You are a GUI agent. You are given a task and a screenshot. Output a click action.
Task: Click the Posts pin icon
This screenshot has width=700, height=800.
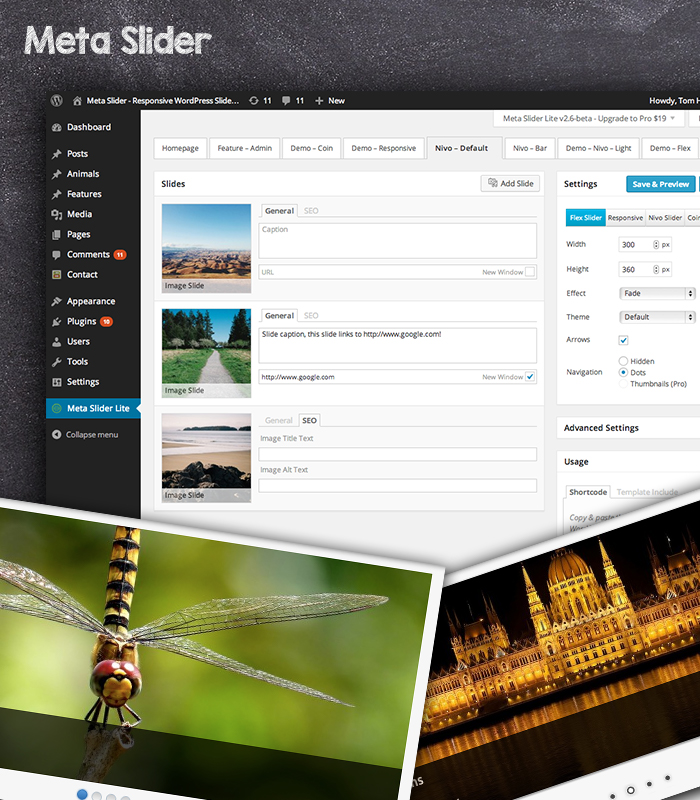[57, 154]
